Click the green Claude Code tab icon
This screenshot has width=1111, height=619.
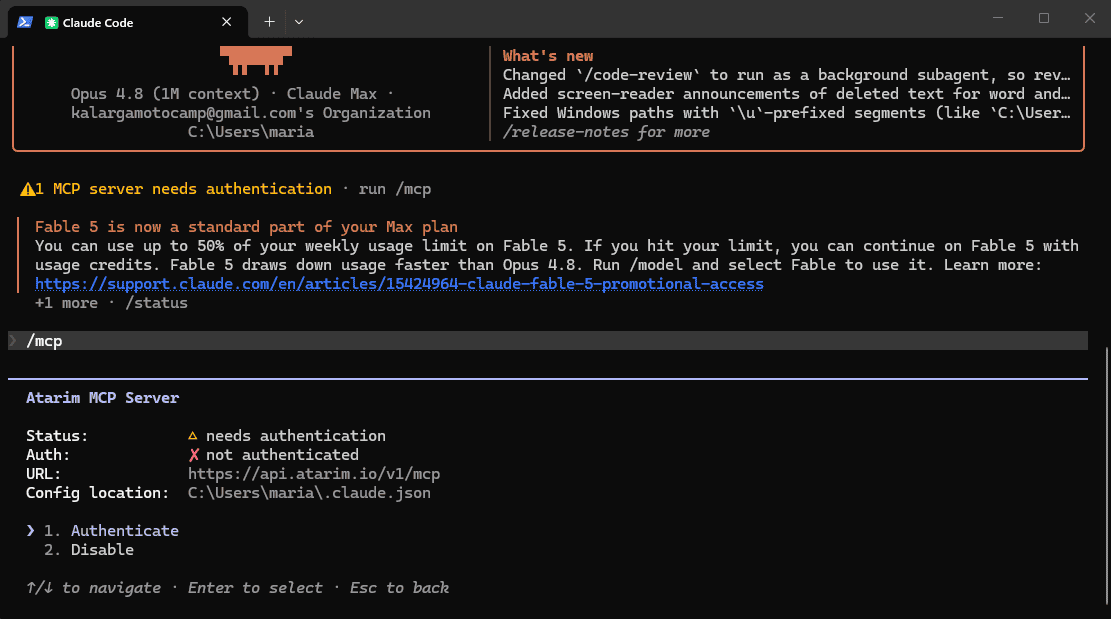tap(51, 23)
